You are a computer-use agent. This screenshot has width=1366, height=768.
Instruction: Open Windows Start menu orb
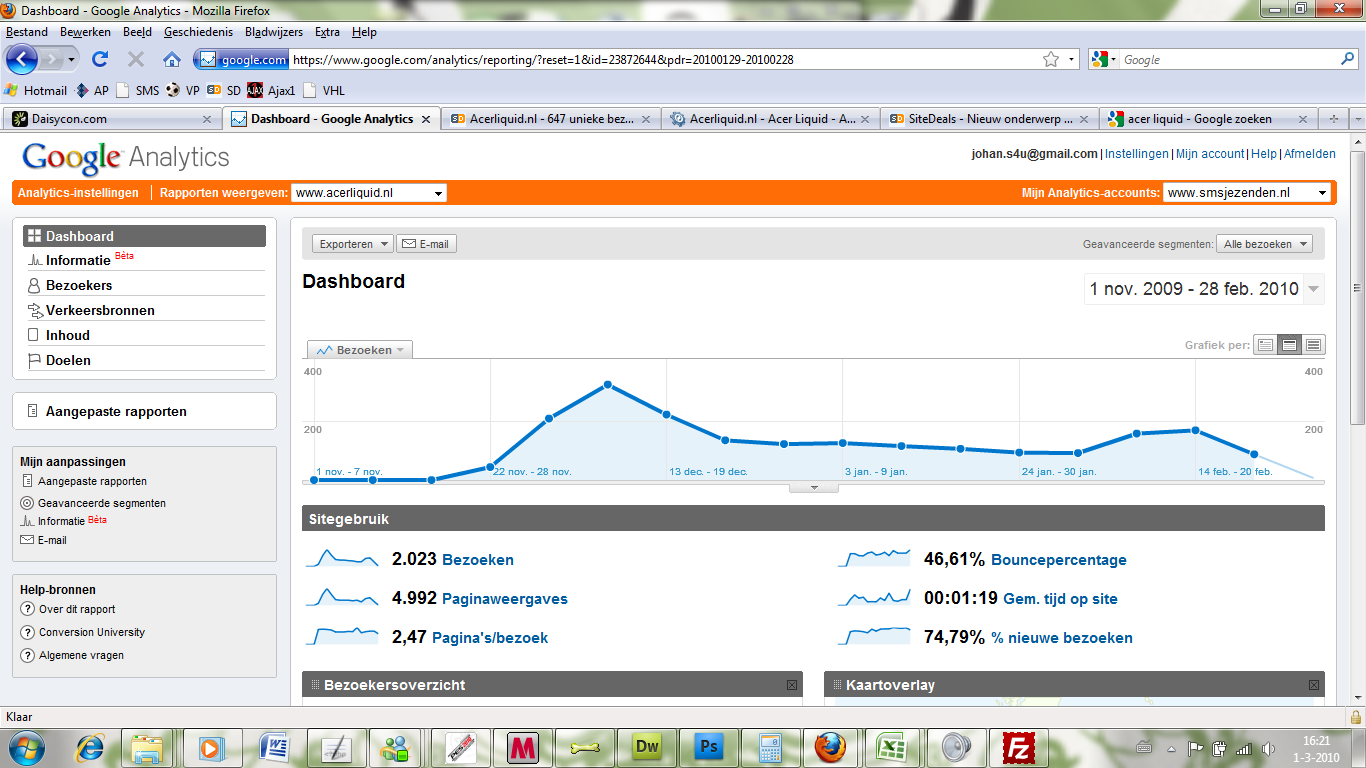tap(25, 747)
